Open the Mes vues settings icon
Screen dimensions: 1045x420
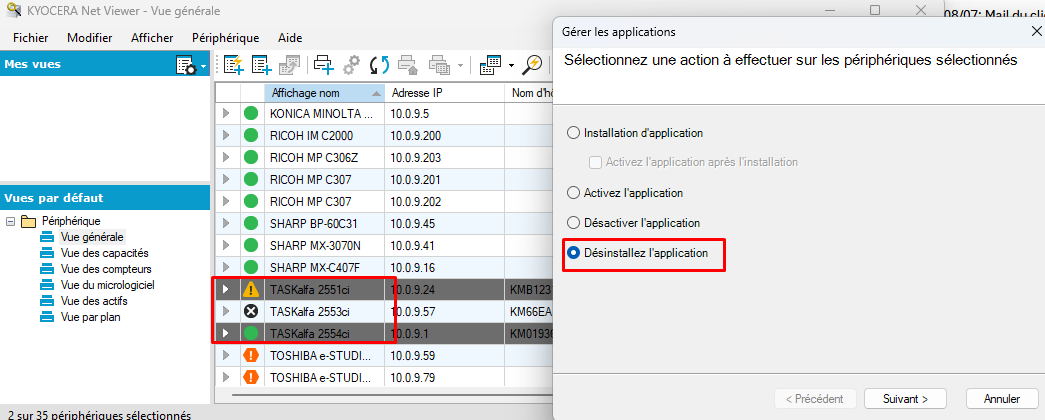coord(185,65)
